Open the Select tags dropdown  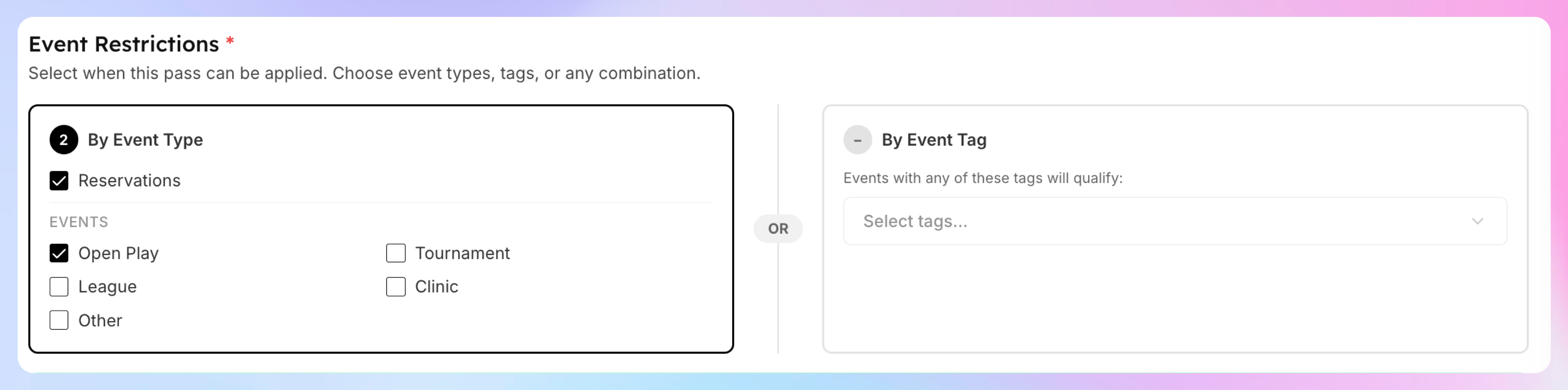point(1175,221)
